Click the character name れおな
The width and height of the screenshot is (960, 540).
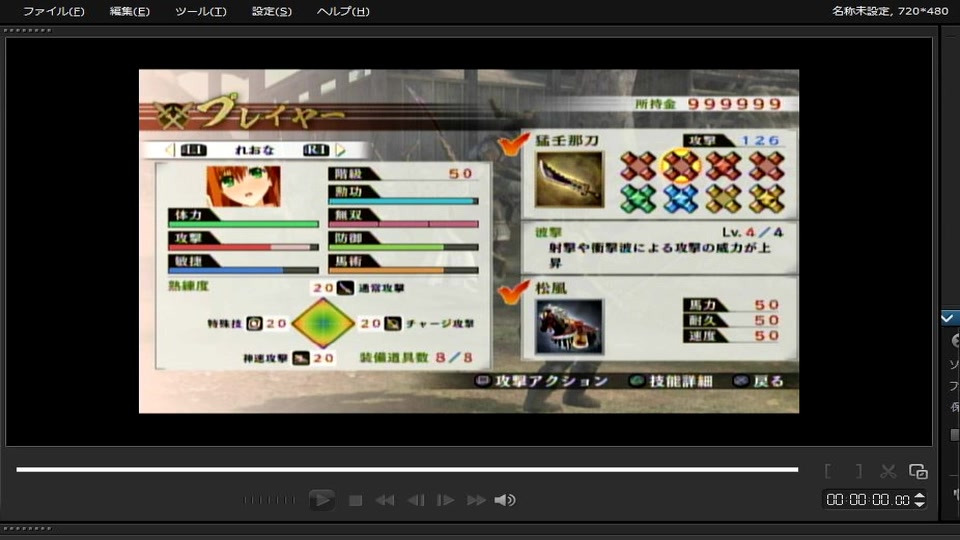click(255, 150)
